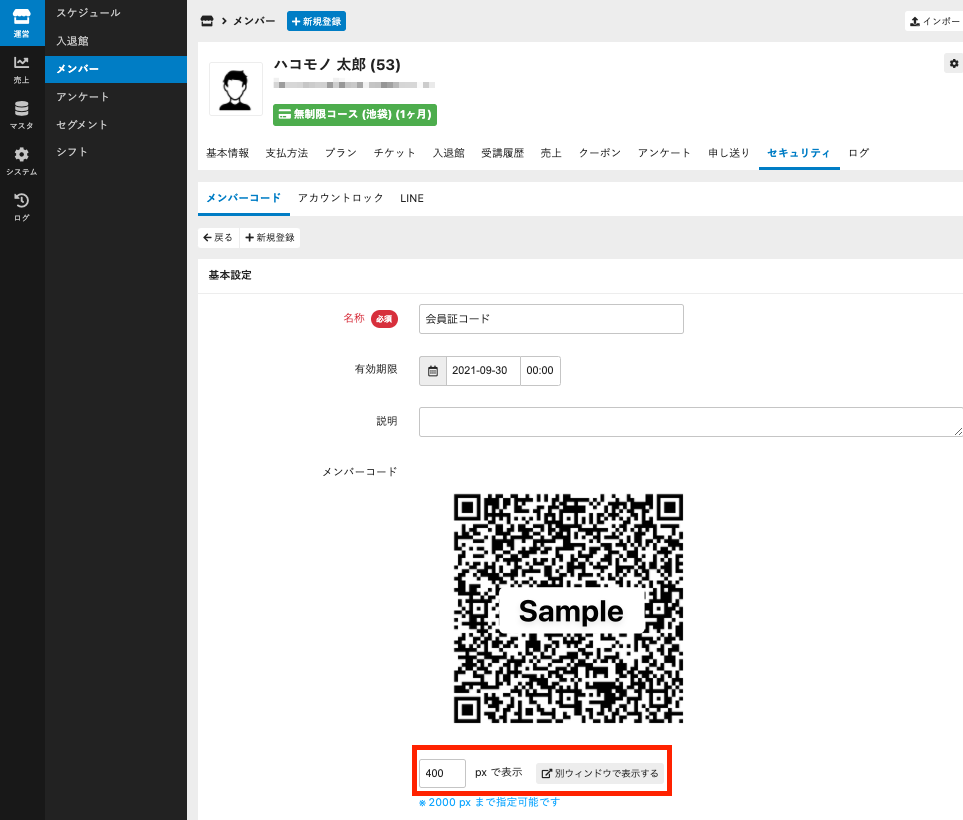Open シフト in the sidebar
The height and width of the screenshot is (820, 963).
point(72,152)
